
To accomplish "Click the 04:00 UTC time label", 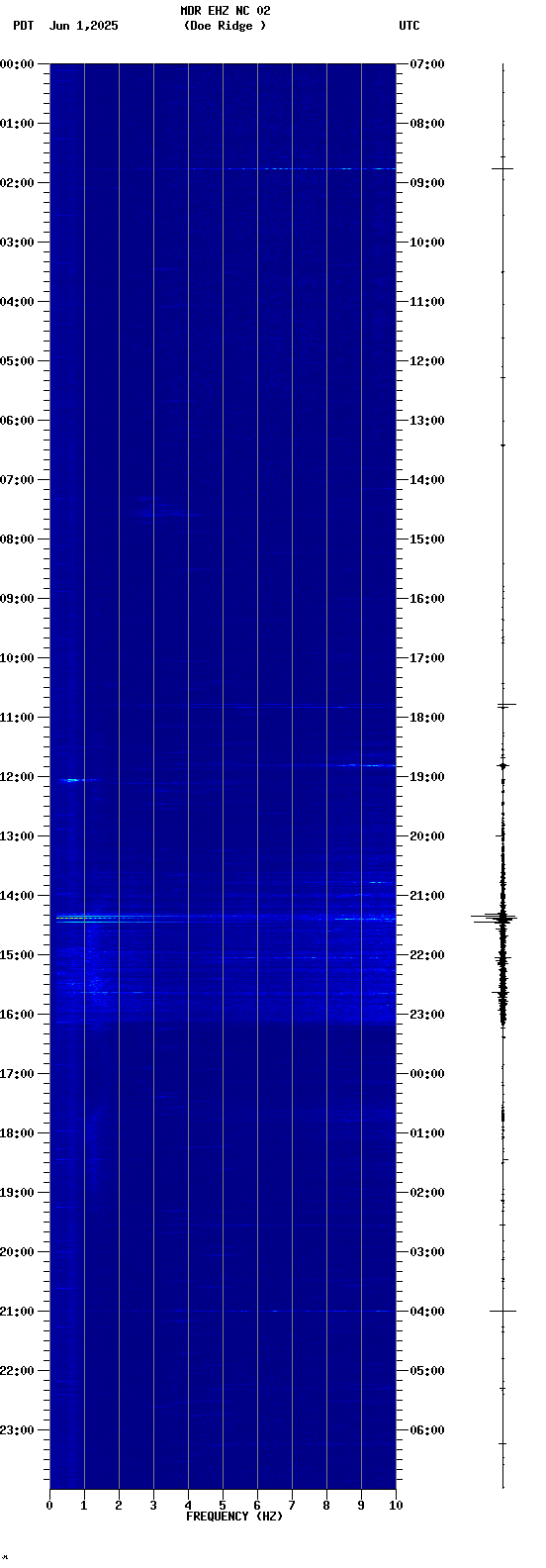I will [x=427, y=1312].
